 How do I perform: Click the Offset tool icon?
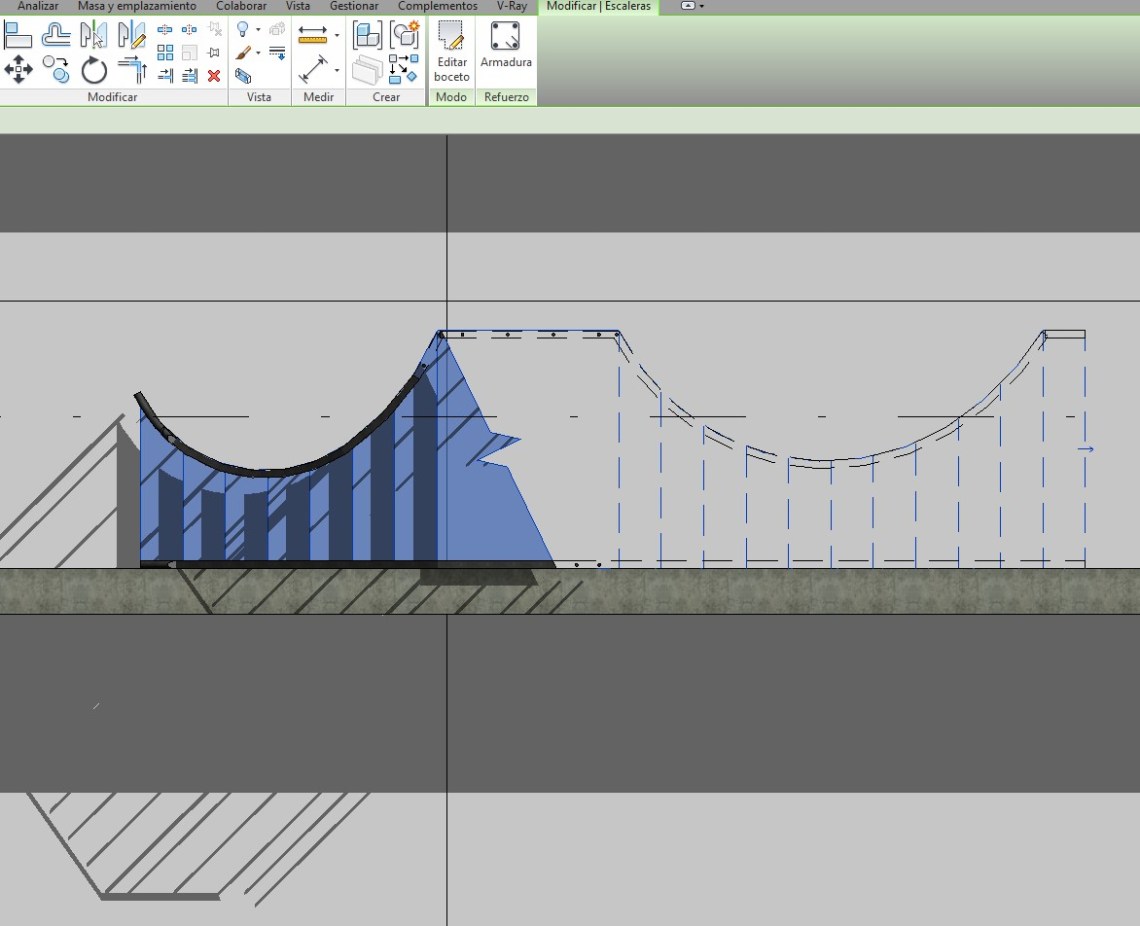pos(56,36)
